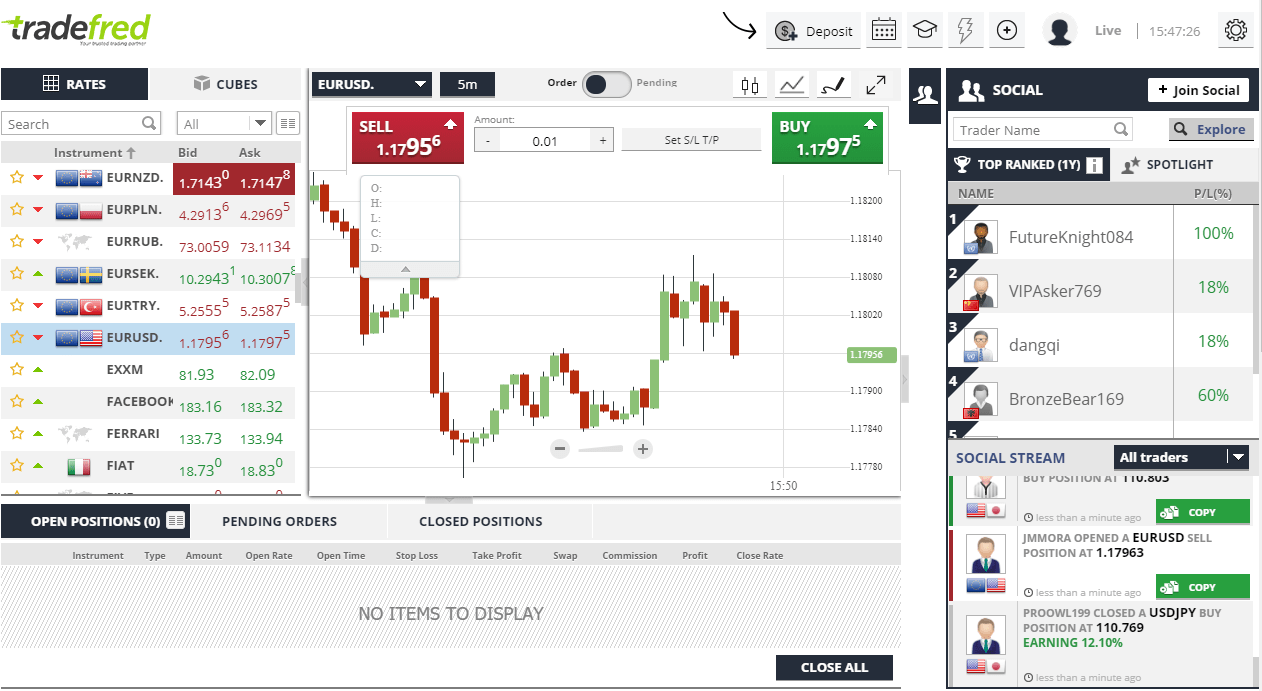
Task: Select line chart type icon
Action: (792, 85)
